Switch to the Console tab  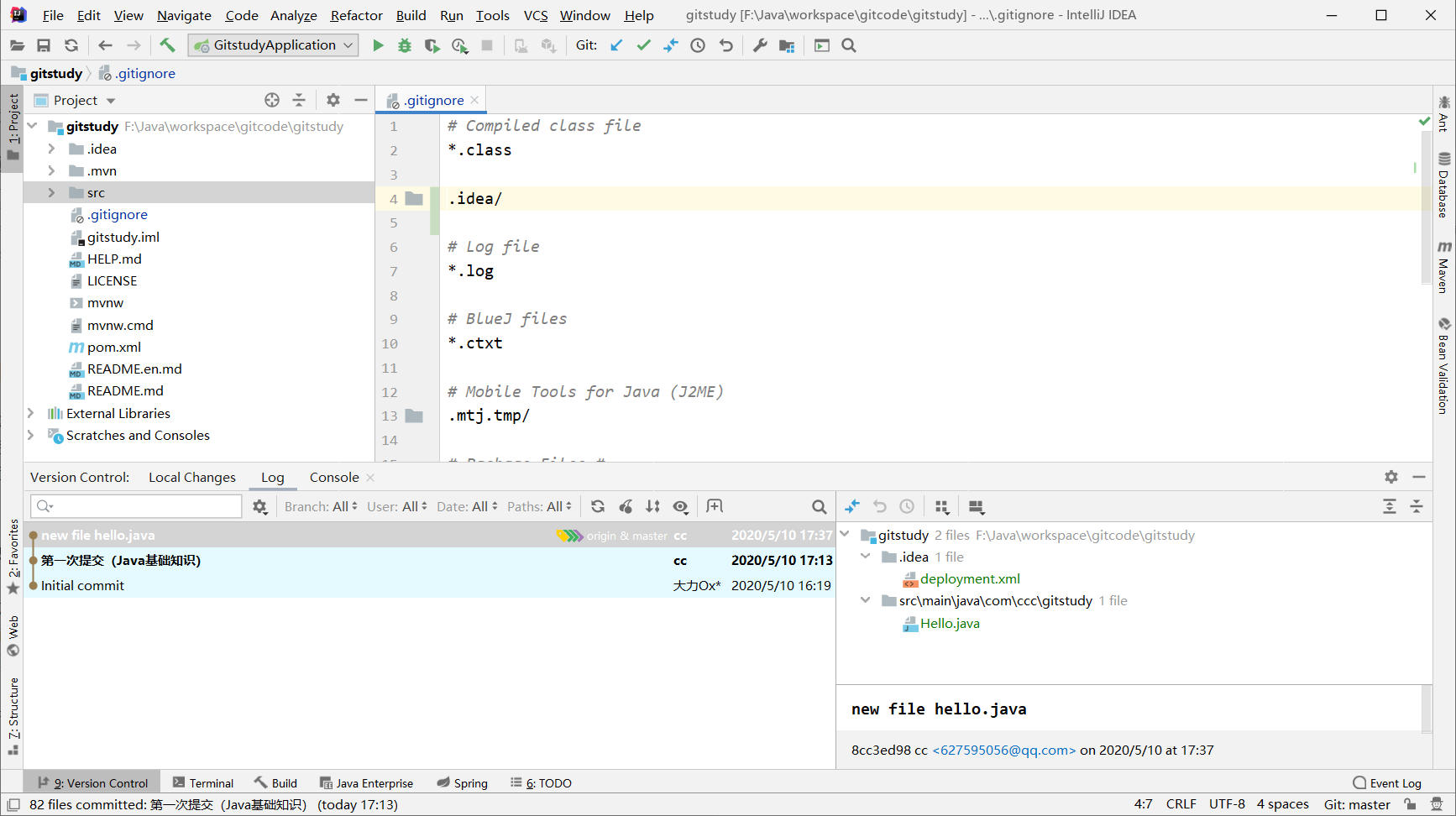pos(334,477)
